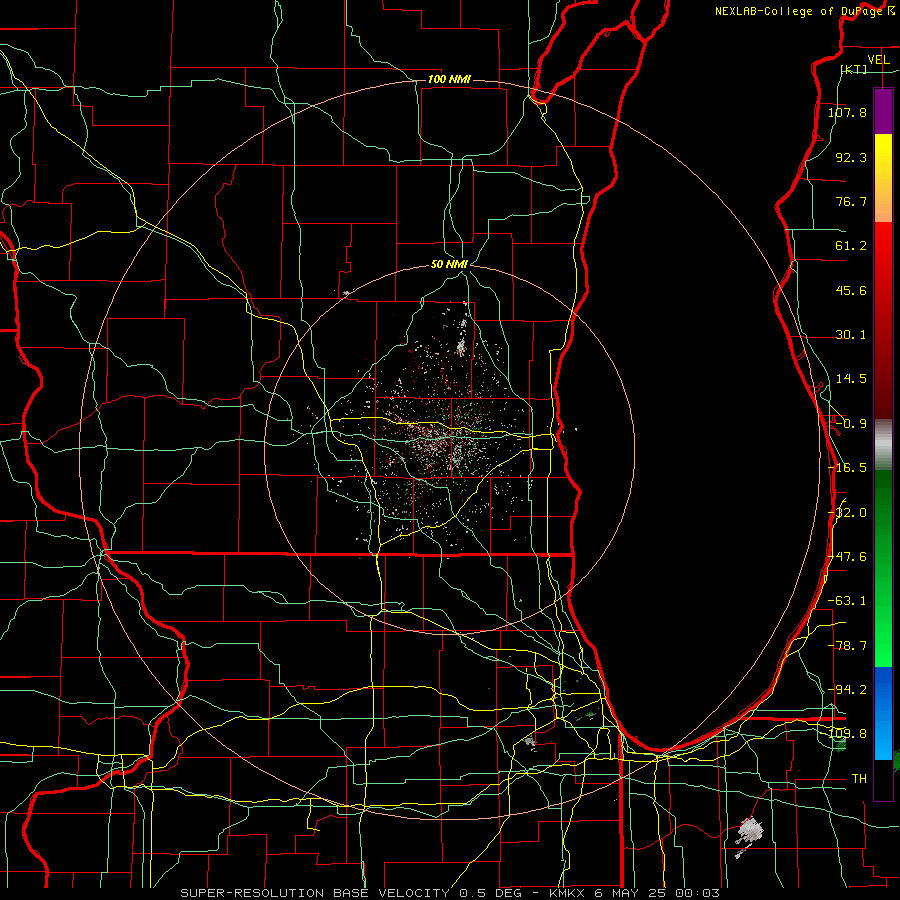This screenshot has height=900, width=900.
Task: Select the 107.8 legend value
Action: 847,112
